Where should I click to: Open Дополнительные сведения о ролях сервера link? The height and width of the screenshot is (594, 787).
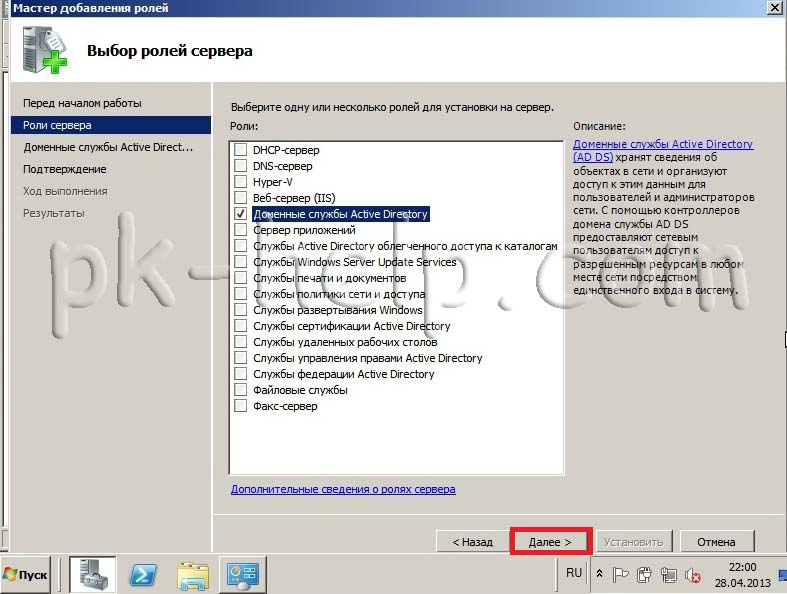pos(343,489)
